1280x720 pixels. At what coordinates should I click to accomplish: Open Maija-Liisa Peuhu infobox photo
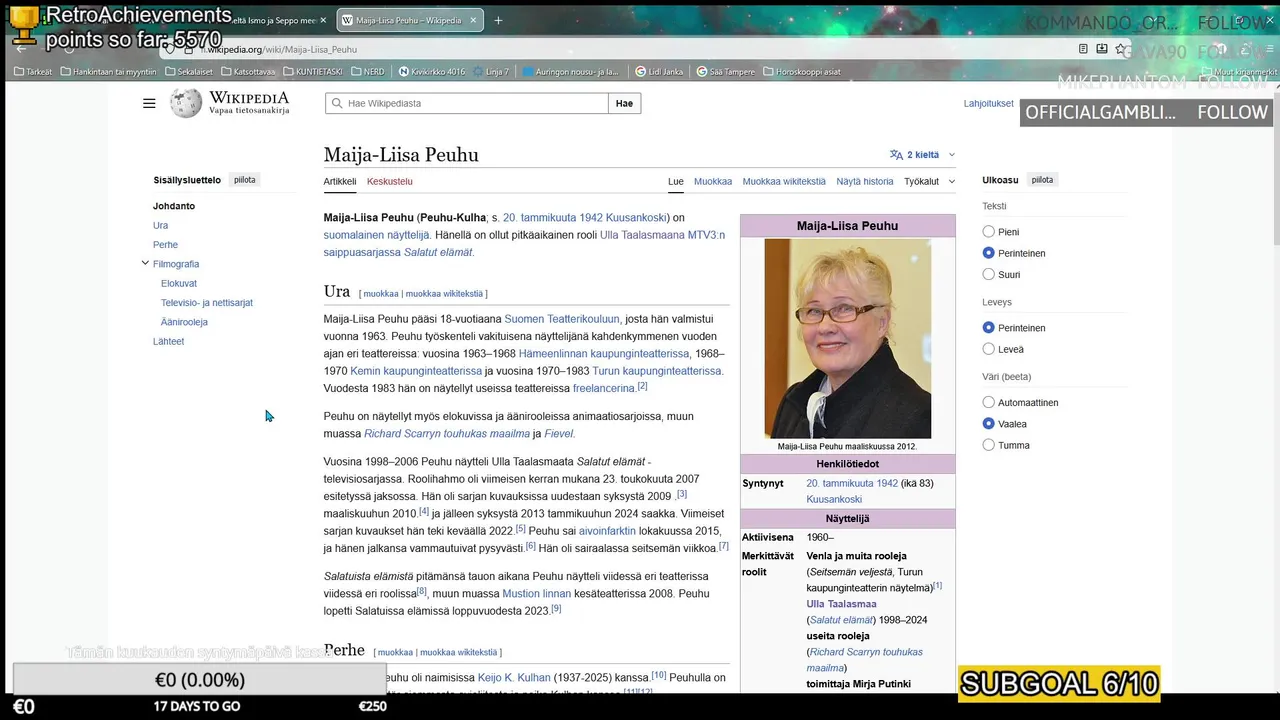pos(847,338)
